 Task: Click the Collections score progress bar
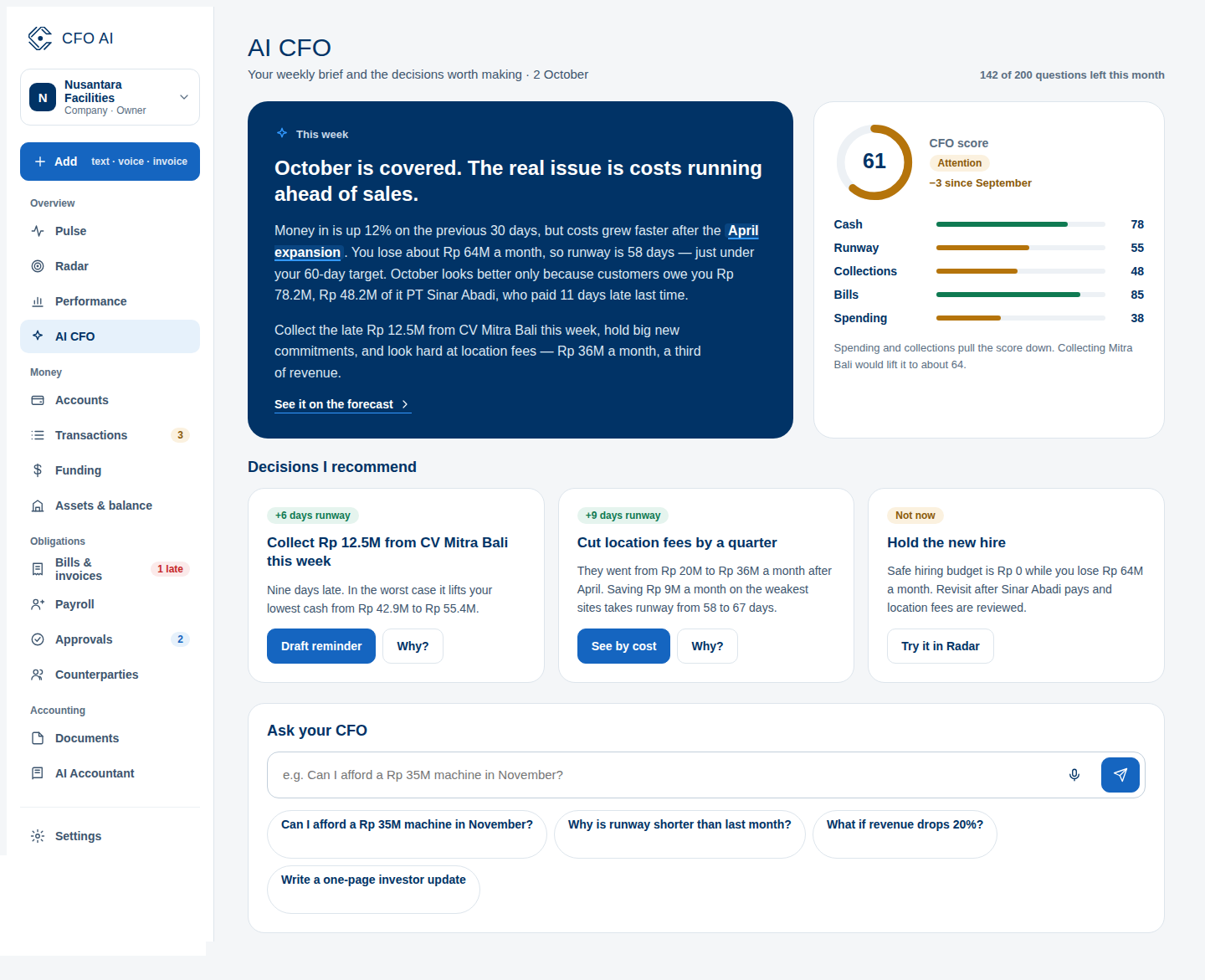(1020, 271)
